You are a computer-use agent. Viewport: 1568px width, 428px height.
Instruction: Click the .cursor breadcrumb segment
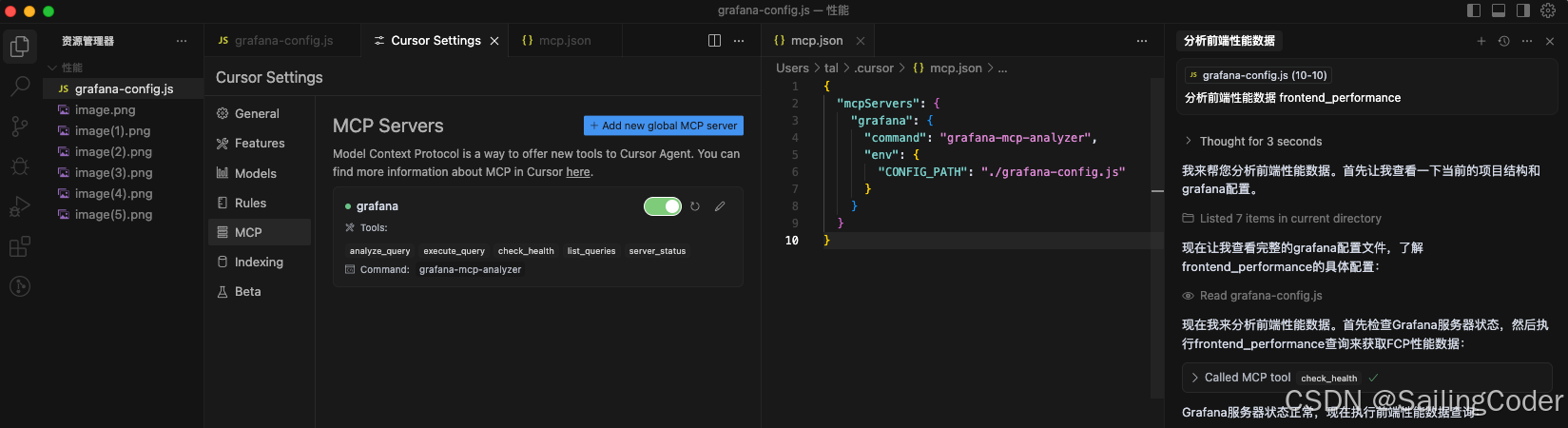(874, 68)
